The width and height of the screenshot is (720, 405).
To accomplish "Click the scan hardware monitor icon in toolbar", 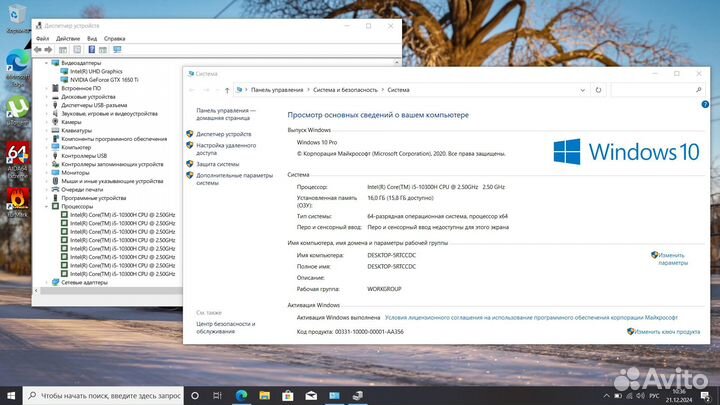I will point(117,50).
